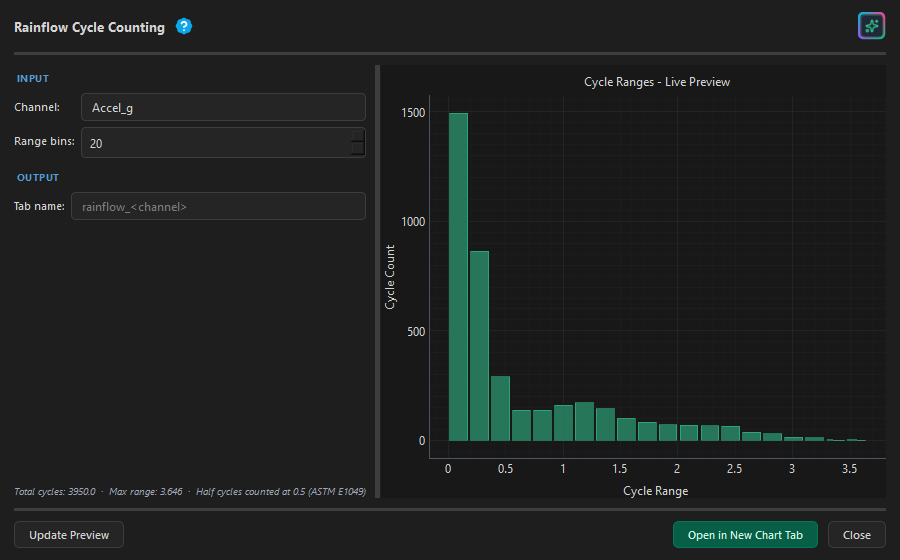Image resolution: width=900 pixels, height=560 pixels.
Task: Click the Cycle Count axis label
Action: [390, 277]
